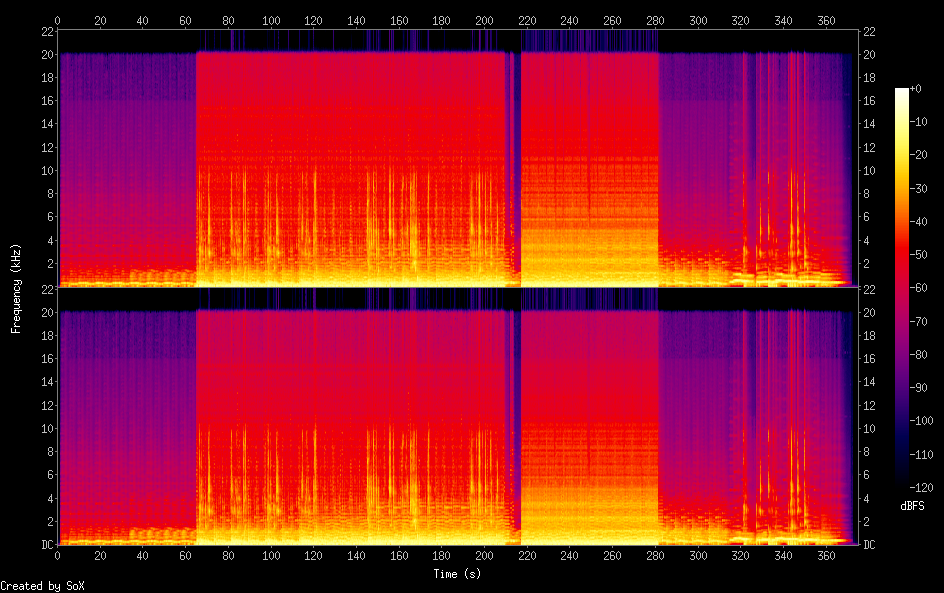Image resolution: width=944 pixels, height=593 pixels.
Task: Click the lower channel spectrogram plot
Action: tap(458, 417)
